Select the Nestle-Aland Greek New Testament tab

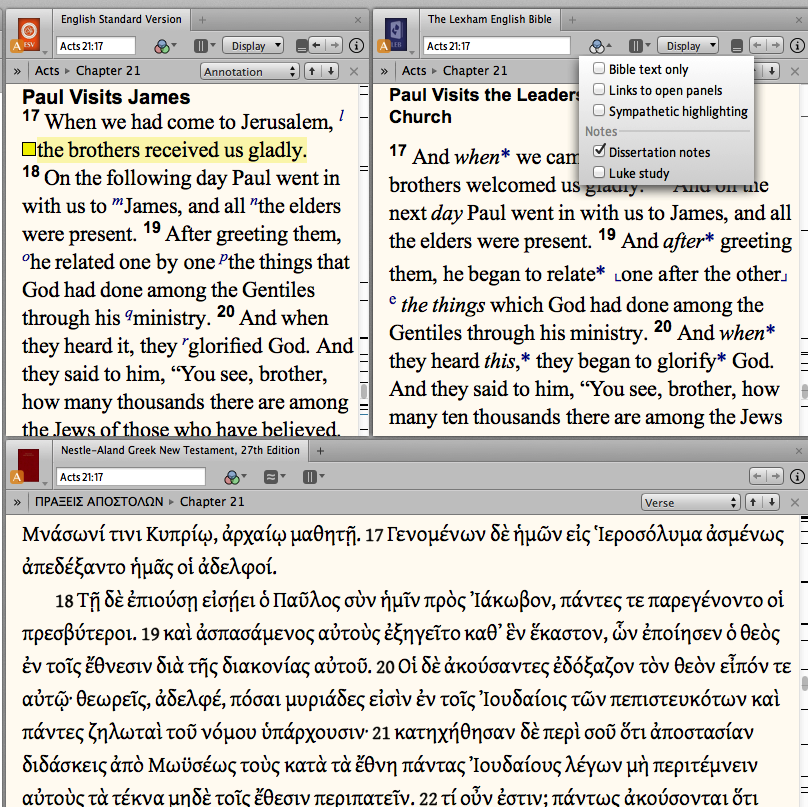180,450
